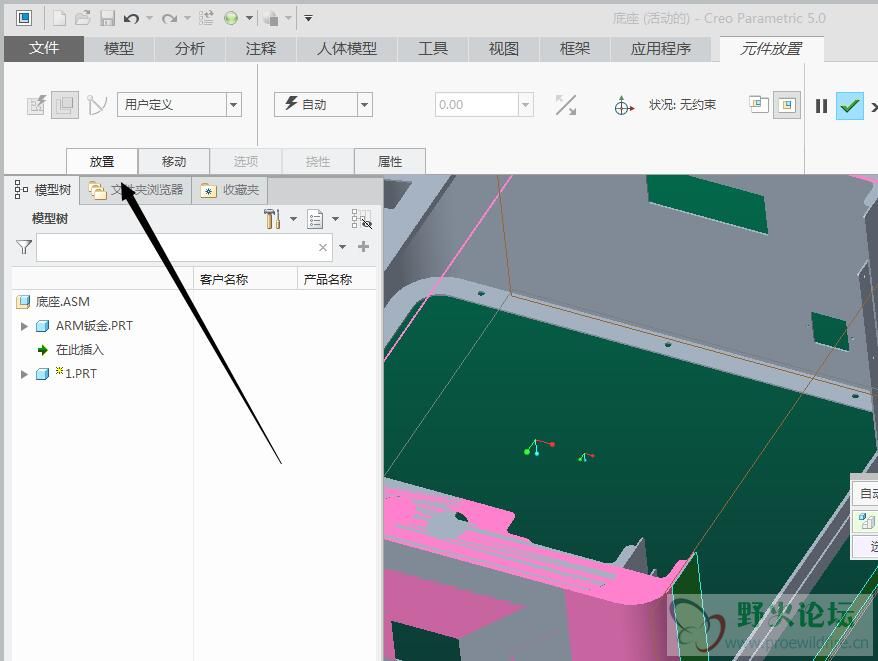Click the interface placement icon left of 用户定义

[36, 105]
